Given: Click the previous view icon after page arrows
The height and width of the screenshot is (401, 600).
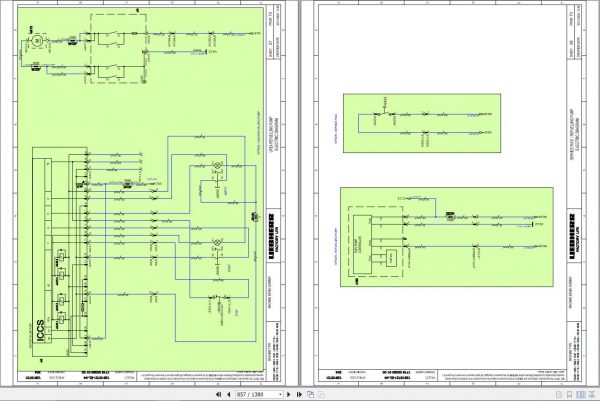Looking at the screenshot, I should coord(310,394).
